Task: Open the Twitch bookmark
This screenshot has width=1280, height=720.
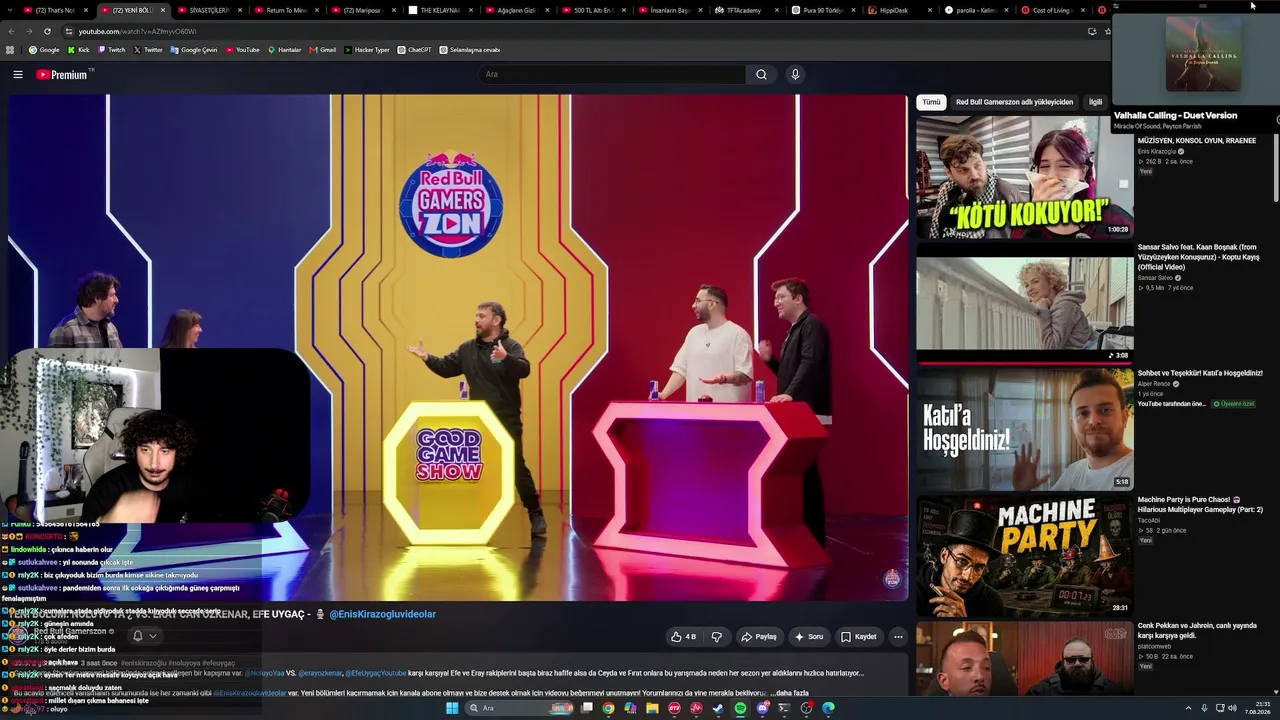Action: [112, 50]
